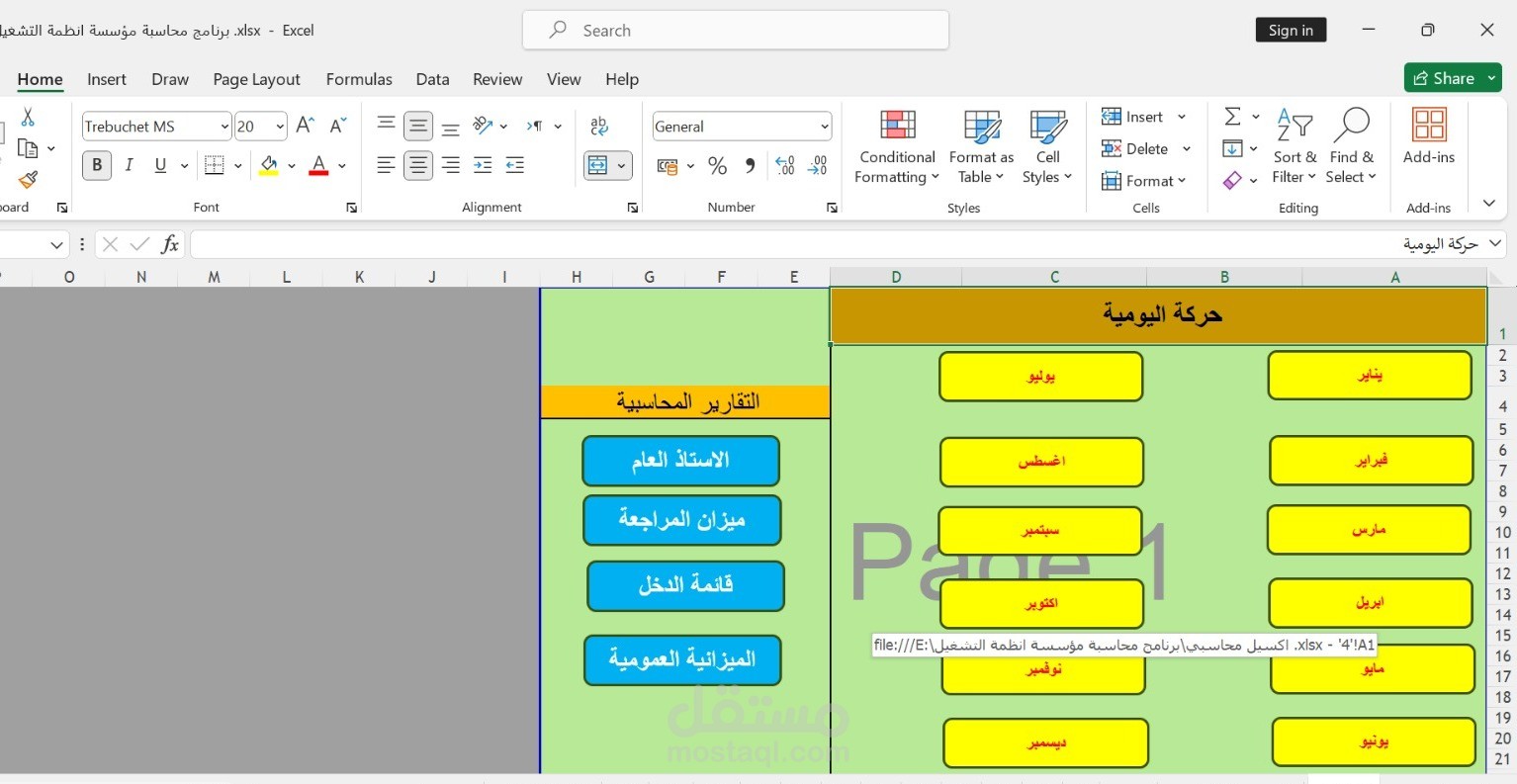1517x784 pixels.
Task: Toggle underline formatting
Action: (x=158, y=165)
